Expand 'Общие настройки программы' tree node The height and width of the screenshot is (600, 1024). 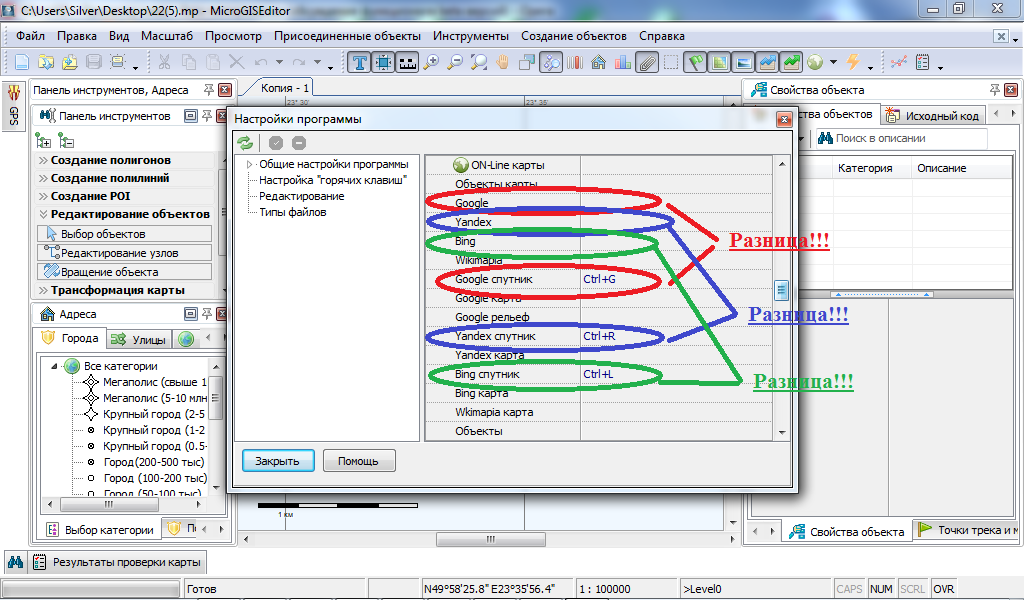point(249,165)
